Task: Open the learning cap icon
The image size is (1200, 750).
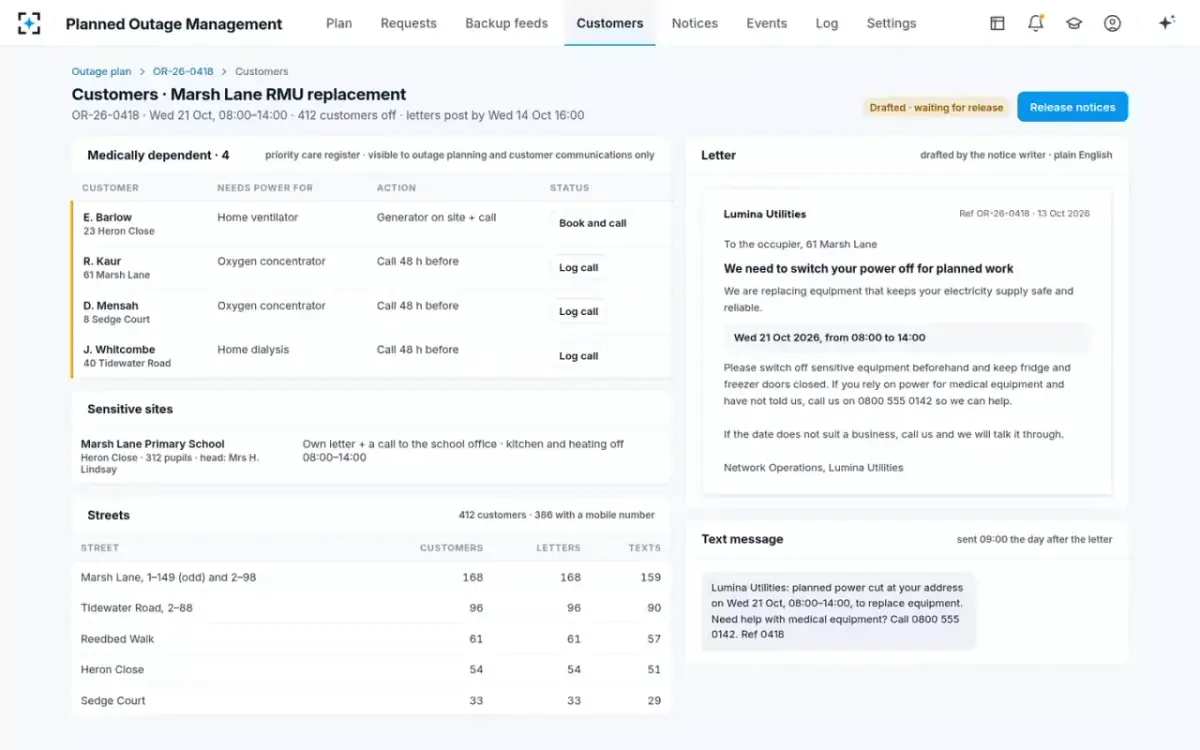Action: (x=1074, y=23)
